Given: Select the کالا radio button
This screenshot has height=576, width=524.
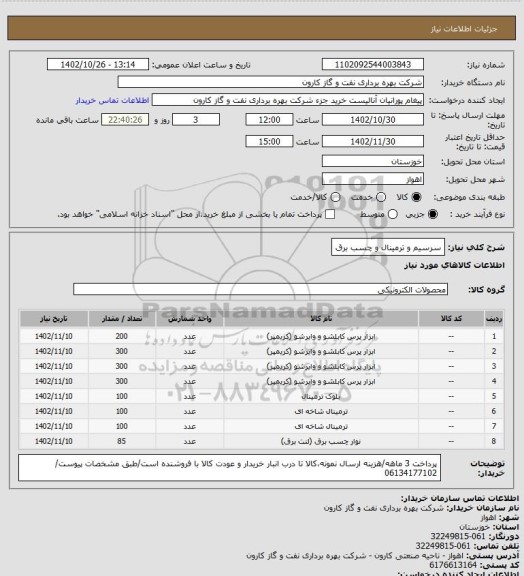Looking at the screenshot, I should [416, 197].
